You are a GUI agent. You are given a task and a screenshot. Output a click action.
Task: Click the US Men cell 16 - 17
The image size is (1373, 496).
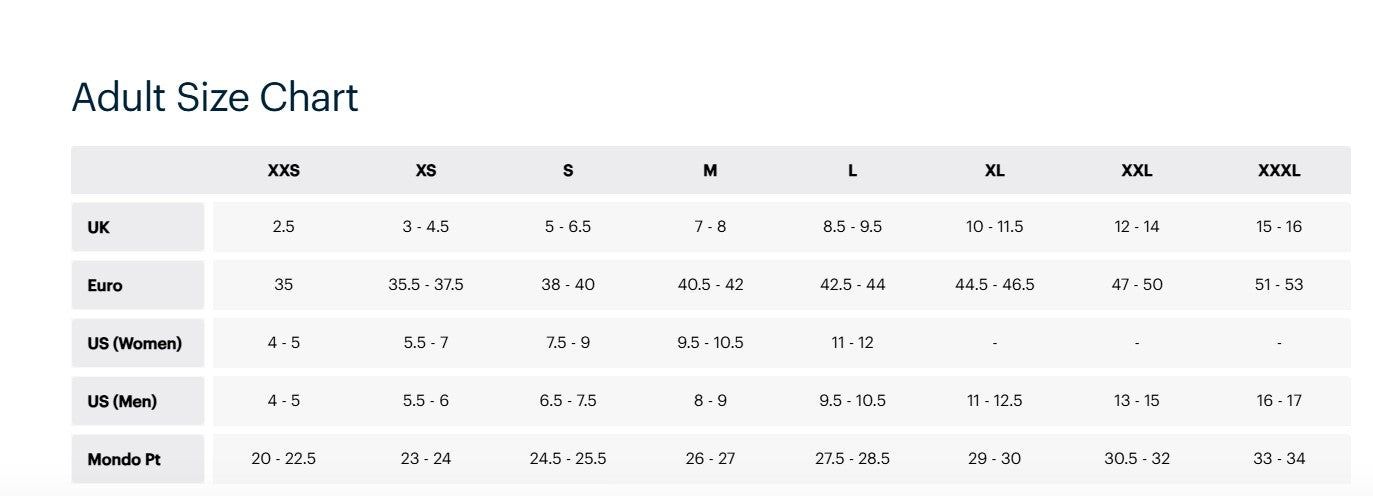coord(1279,401)
